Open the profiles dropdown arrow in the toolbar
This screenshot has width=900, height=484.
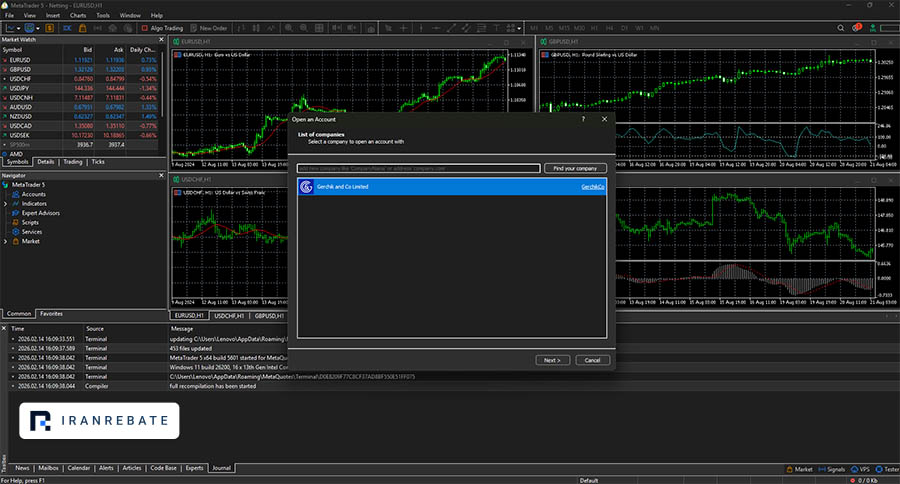[x=38, y=28]
